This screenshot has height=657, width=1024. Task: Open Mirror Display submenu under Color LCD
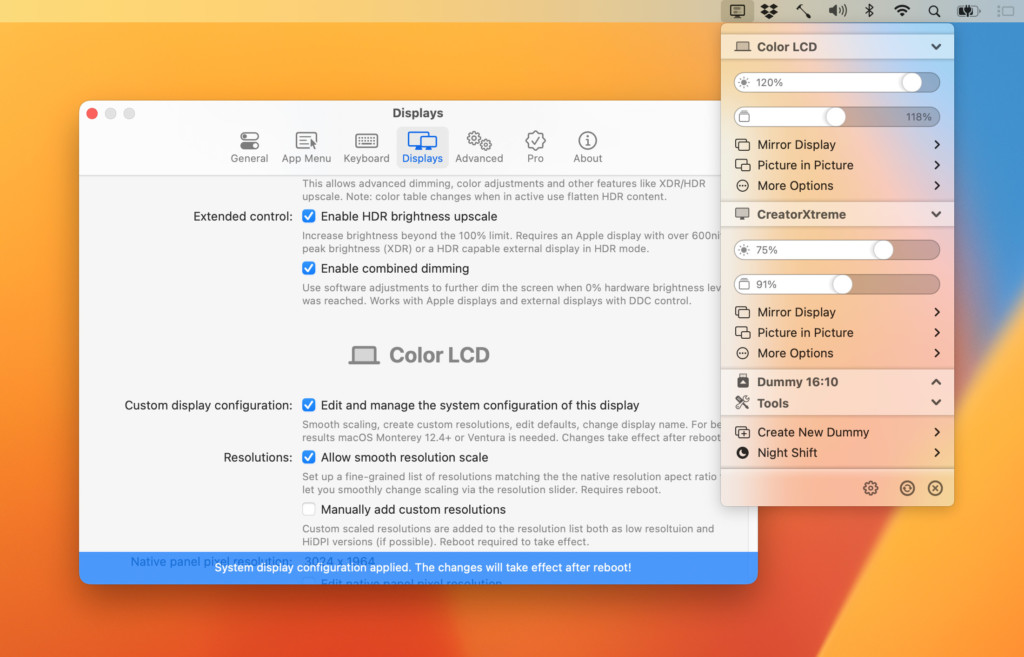tap(837, 144)
